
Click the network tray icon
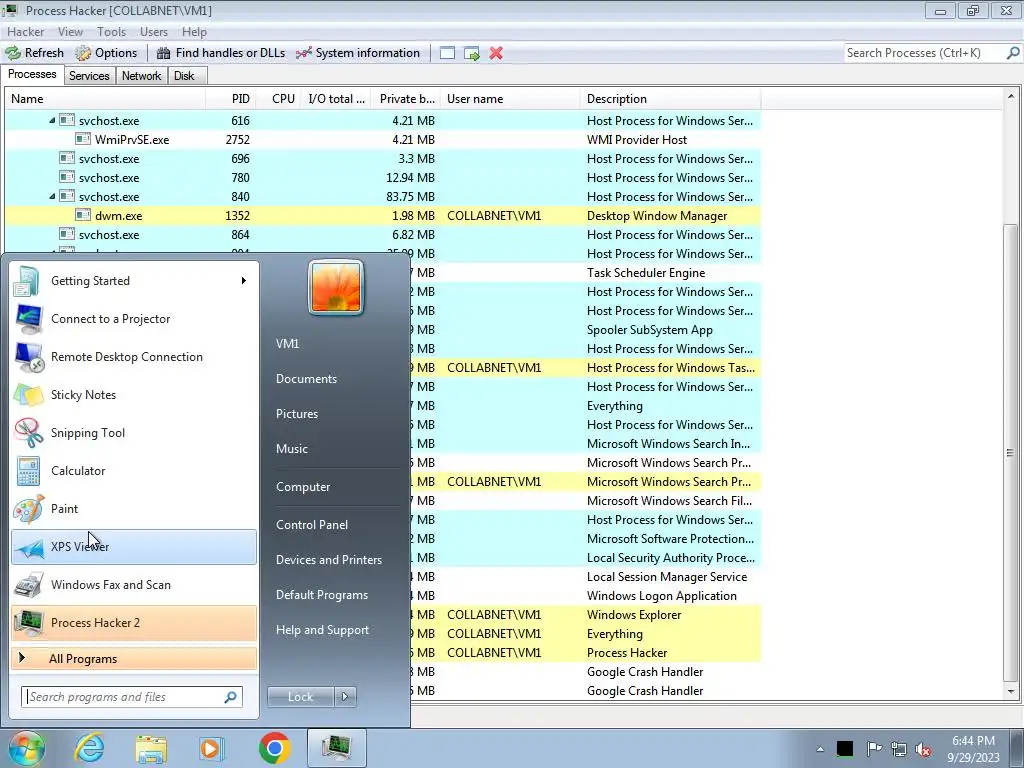click(x=899, y=749)
